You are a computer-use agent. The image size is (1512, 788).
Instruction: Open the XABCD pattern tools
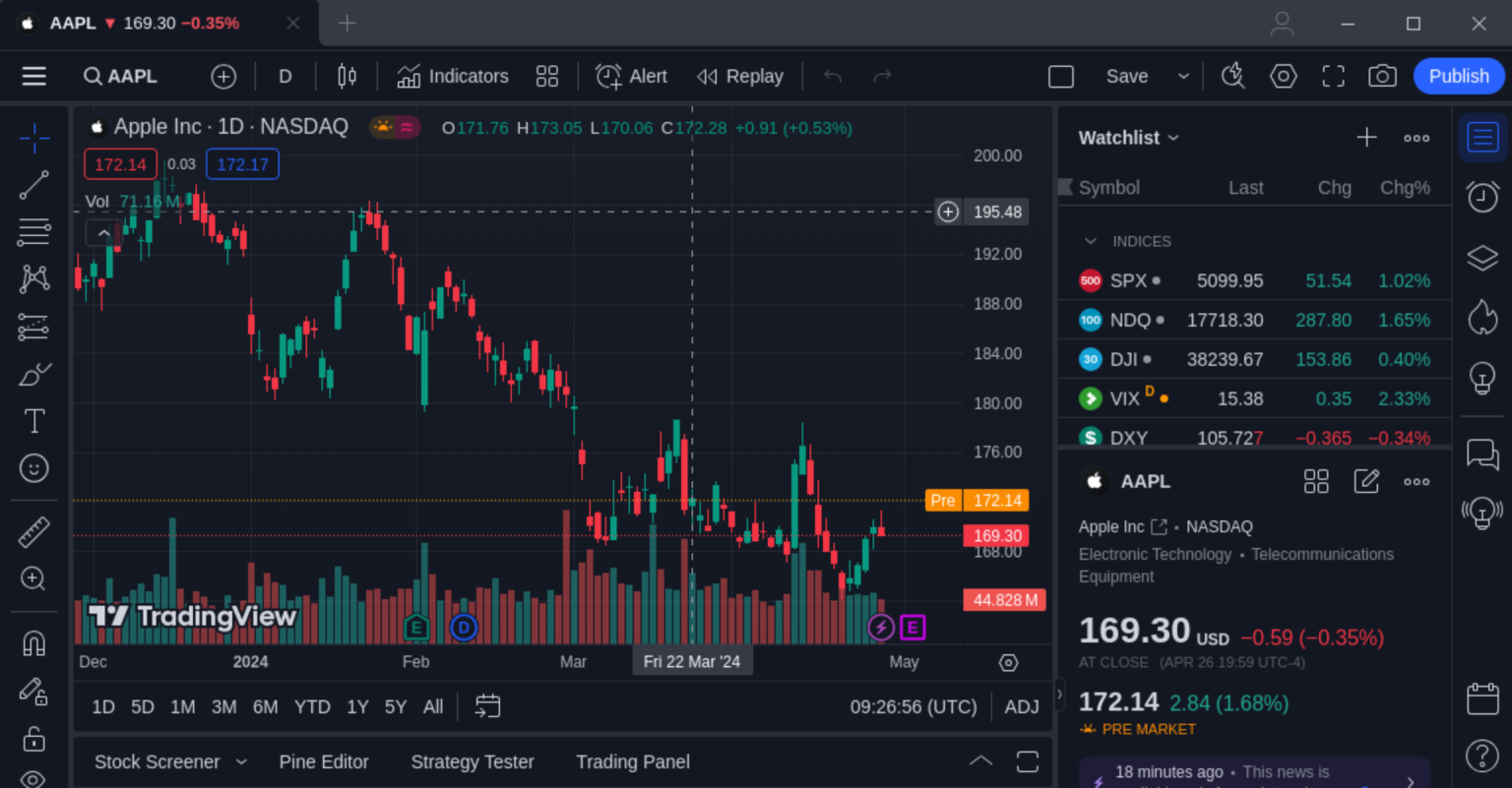tap(32, 279)
